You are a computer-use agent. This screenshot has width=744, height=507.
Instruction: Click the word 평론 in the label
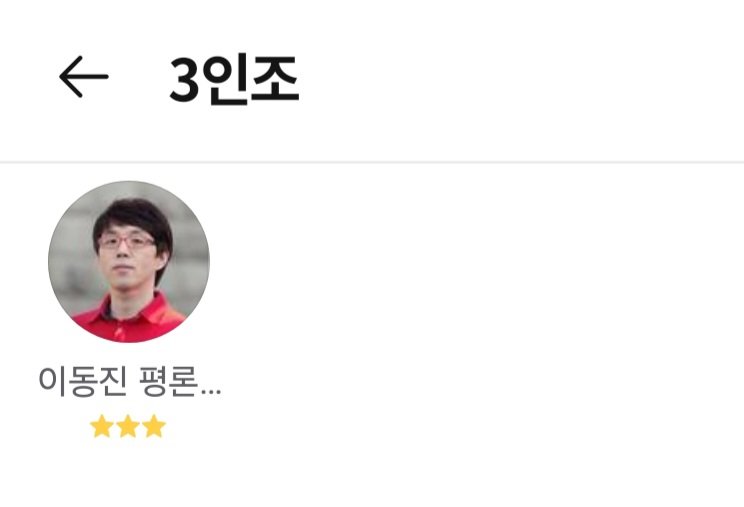click(x=169, y=382)
